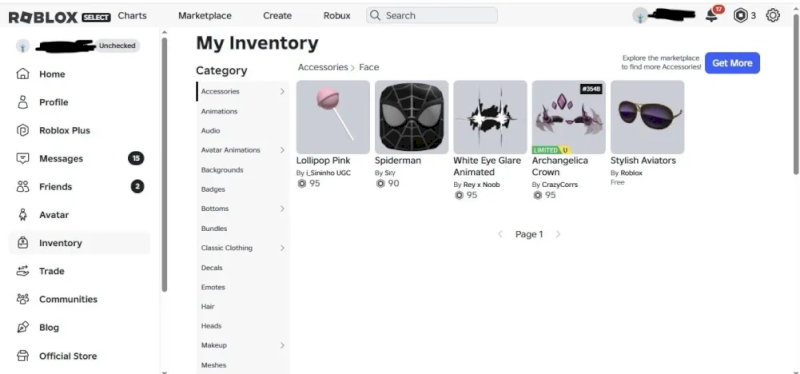Click the Get More button
This screenshot has height=374, width=800.
732,63
